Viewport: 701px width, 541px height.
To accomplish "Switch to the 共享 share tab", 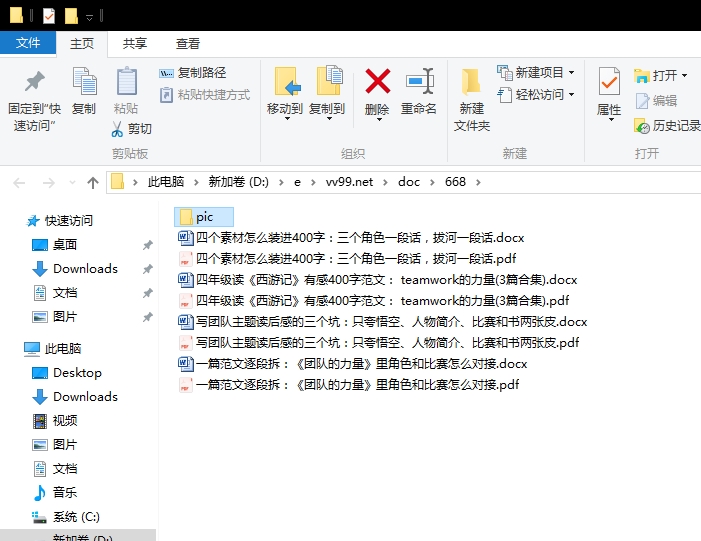I will click(135, 43).
